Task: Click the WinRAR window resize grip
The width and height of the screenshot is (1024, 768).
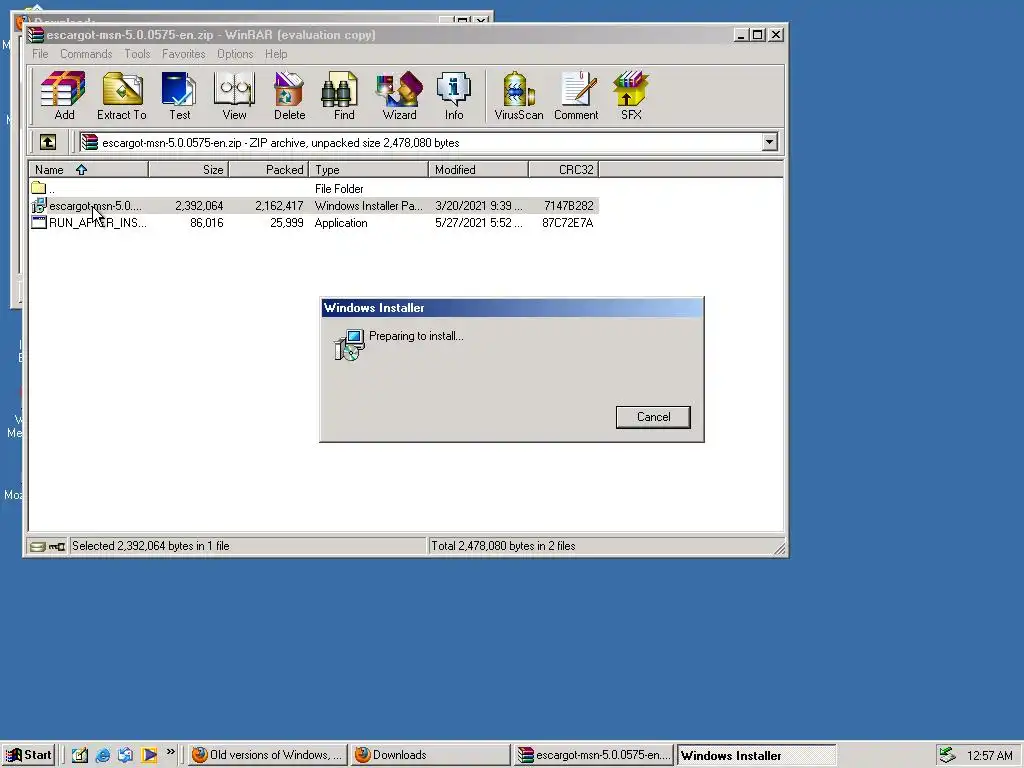Action: (780, 549)
